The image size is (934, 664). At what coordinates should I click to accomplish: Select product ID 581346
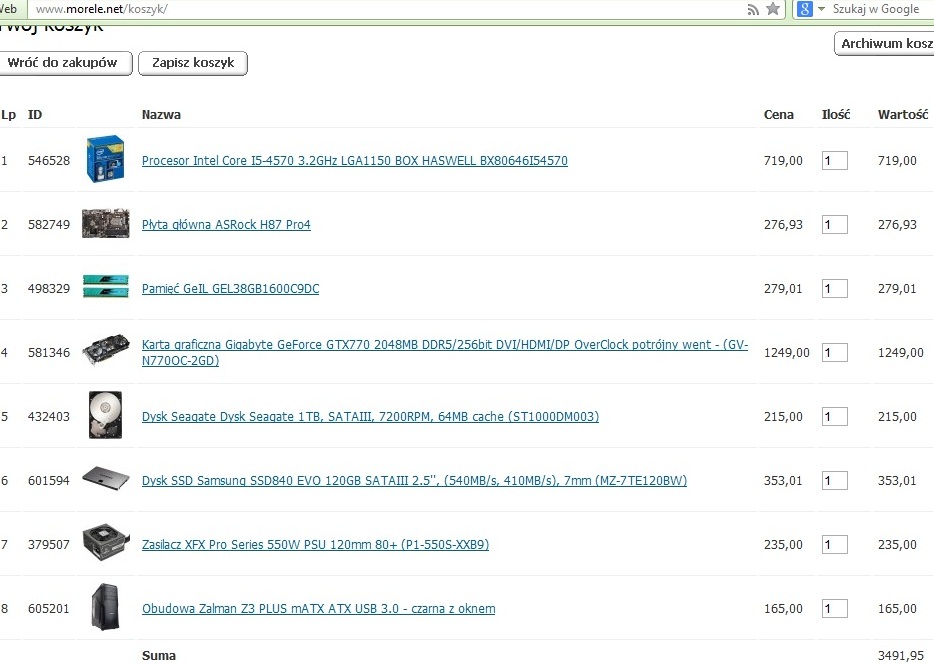coord(49,353)
